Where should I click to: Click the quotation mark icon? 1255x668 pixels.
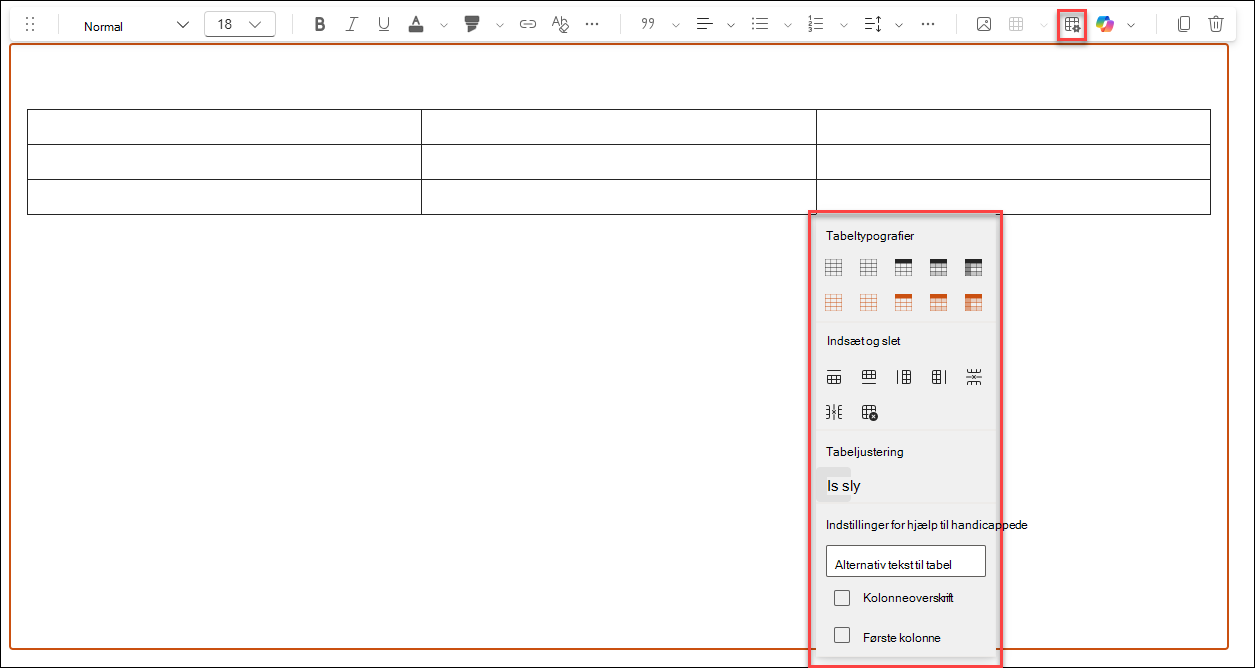(x=648, y=25)
